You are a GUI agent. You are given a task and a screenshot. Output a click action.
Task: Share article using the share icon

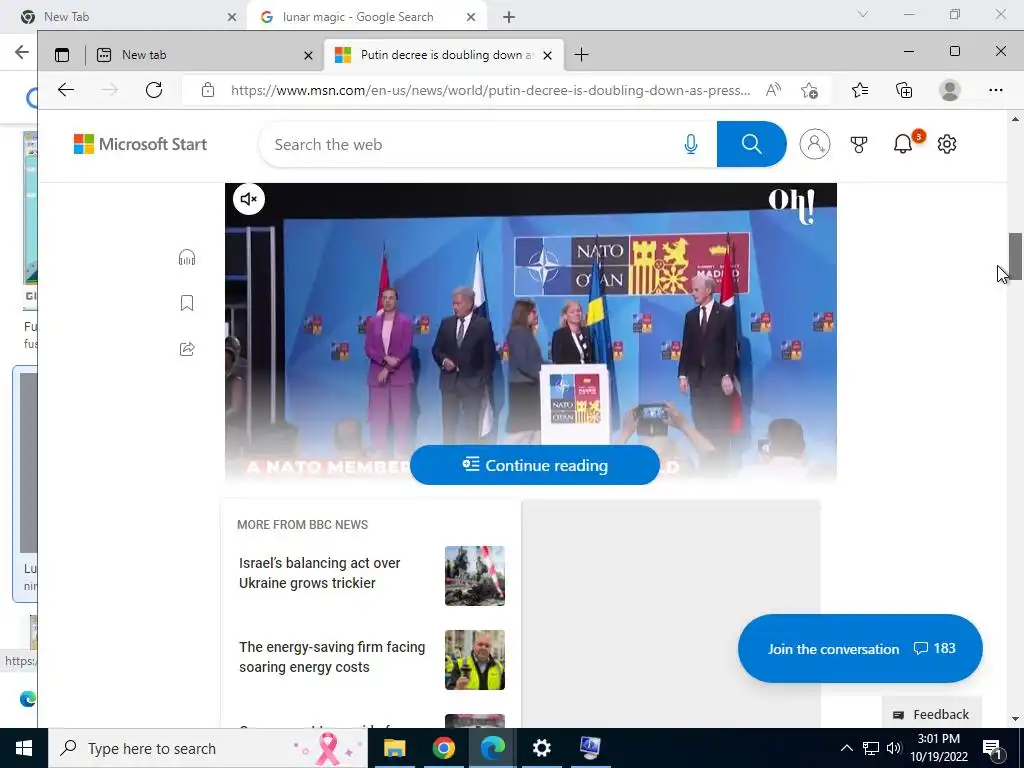pyautogui.click(x=187, y=349)
